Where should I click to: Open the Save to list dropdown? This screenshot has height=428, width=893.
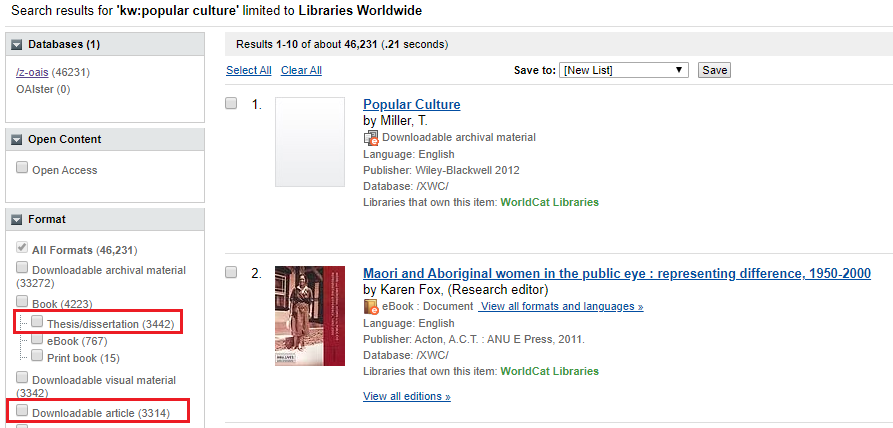pyautogui.click(x=623, y=70)
